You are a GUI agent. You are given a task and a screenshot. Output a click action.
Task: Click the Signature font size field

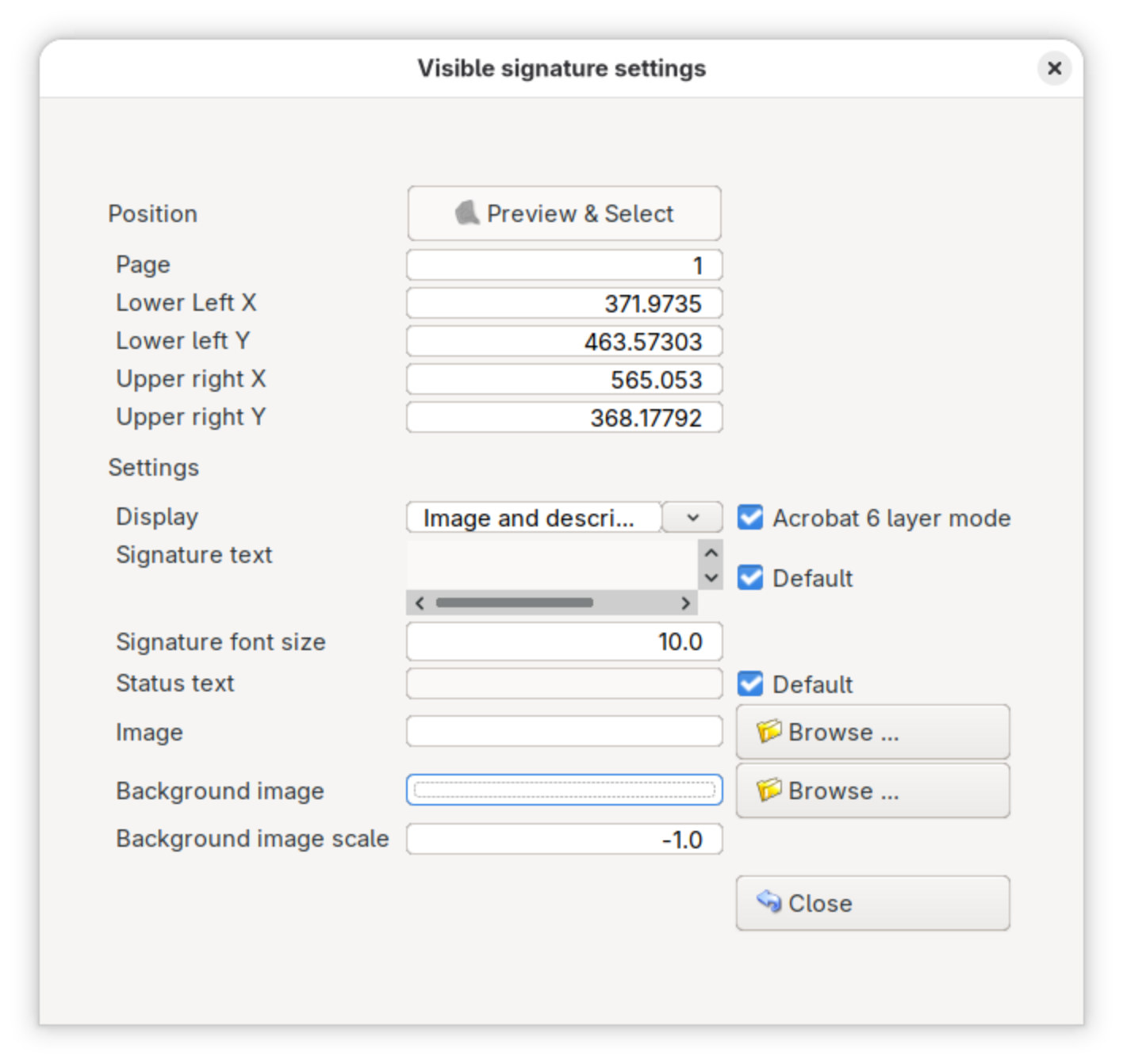coord(564,641)
